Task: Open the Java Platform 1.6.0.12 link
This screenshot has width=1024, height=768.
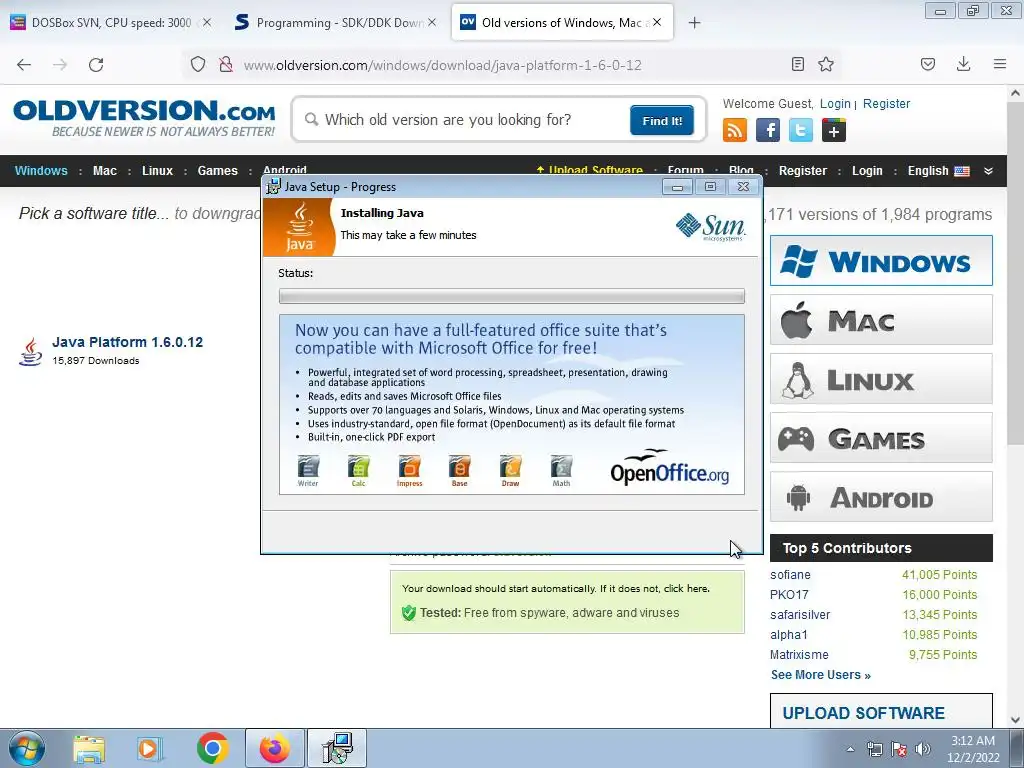Action: tap(127, 342)
